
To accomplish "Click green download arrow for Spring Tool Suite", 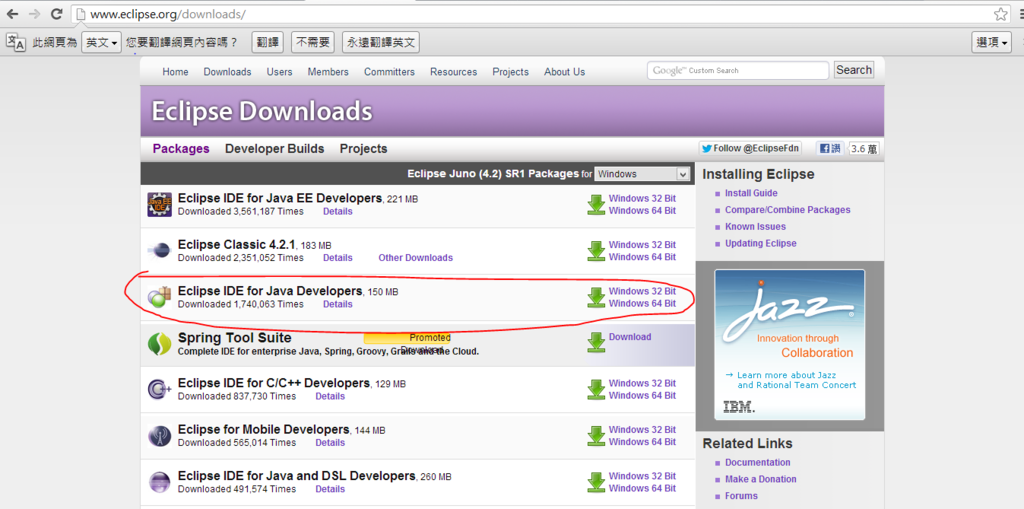I will pos(596,342).
